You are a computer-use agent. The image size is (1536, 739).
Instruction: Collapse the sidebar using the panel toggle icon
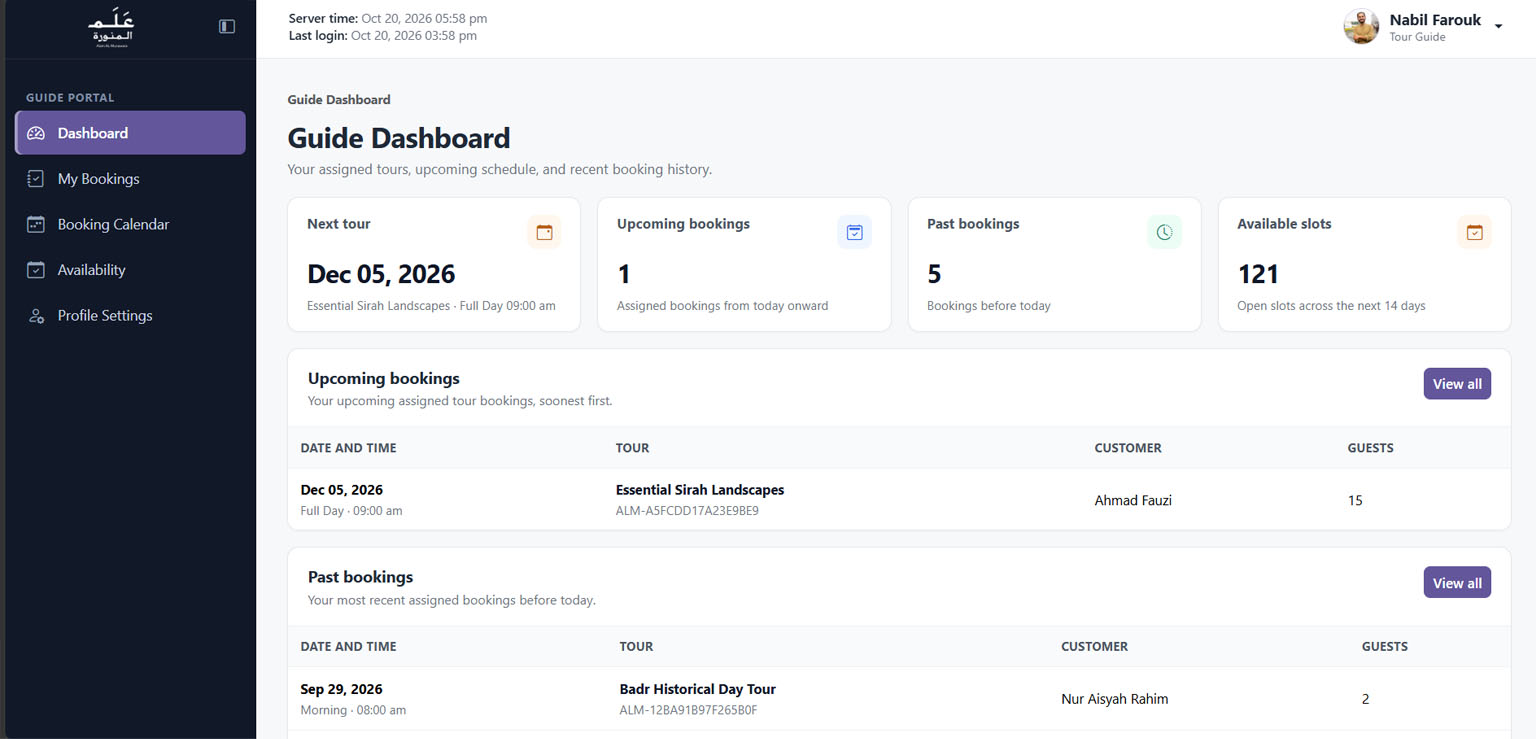pos(227,26)
